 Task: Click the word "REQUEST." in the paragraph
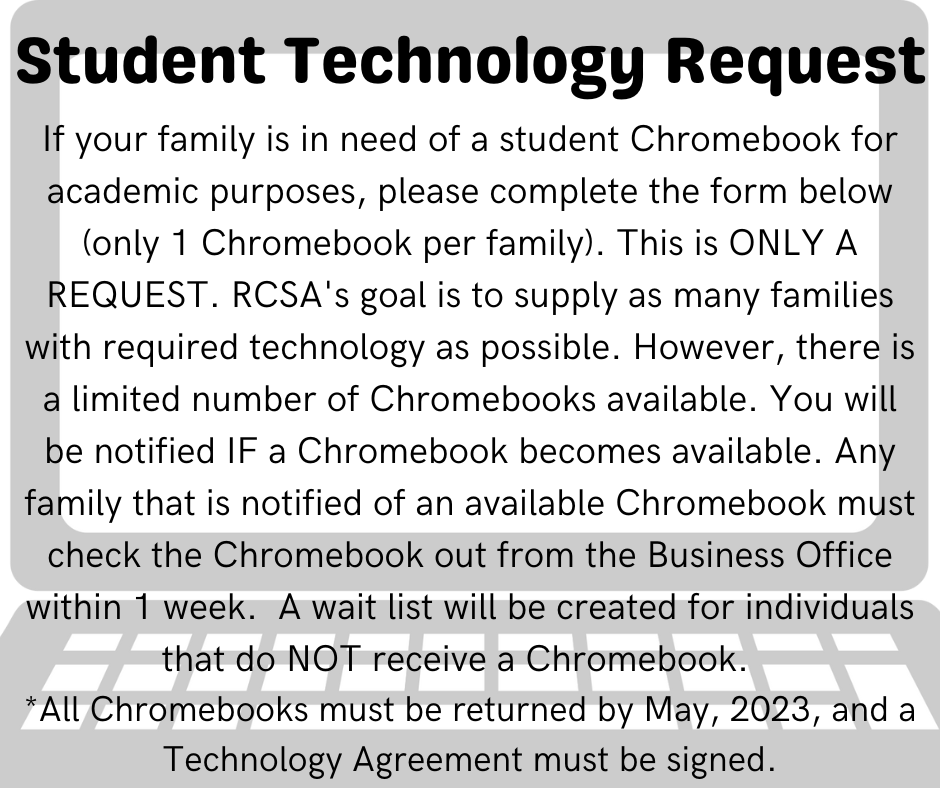pyautogui.click(x=123, y=296)
